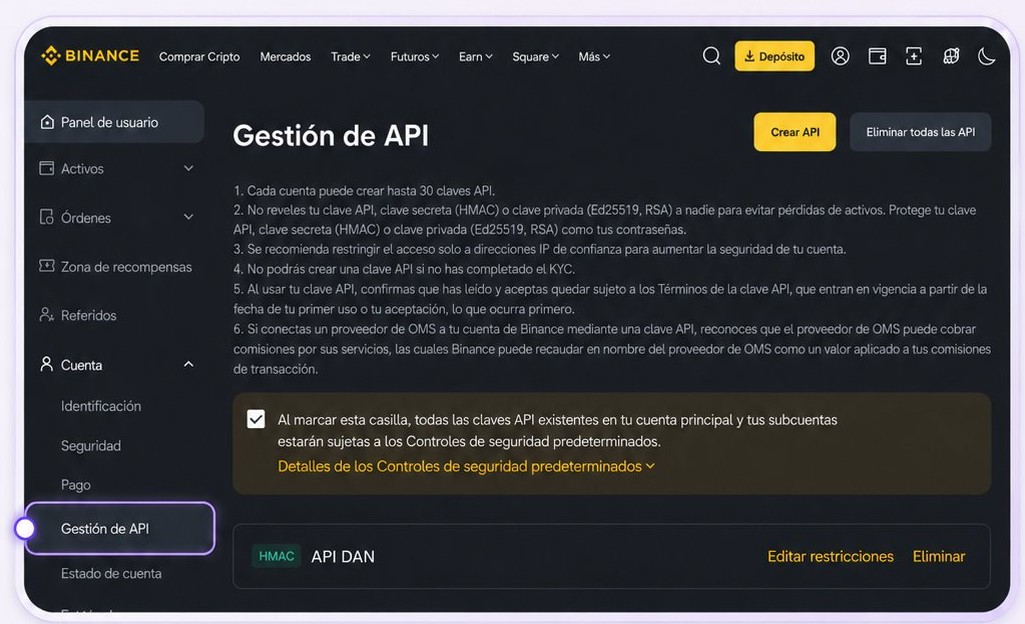Click the Zona de recompensas ticket icon

[46, 265]
